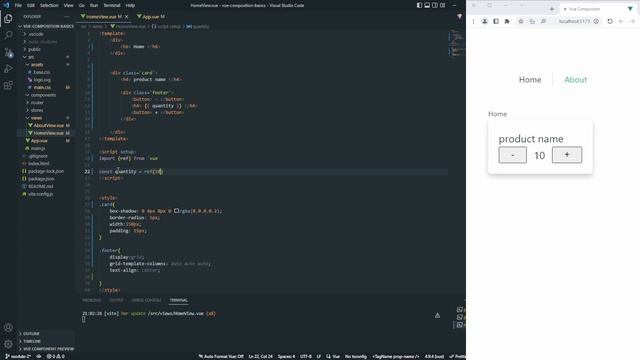The height and width of the screenshot is (360, 640).
Task: Collapse the views folder
Action: coord(36,118)
